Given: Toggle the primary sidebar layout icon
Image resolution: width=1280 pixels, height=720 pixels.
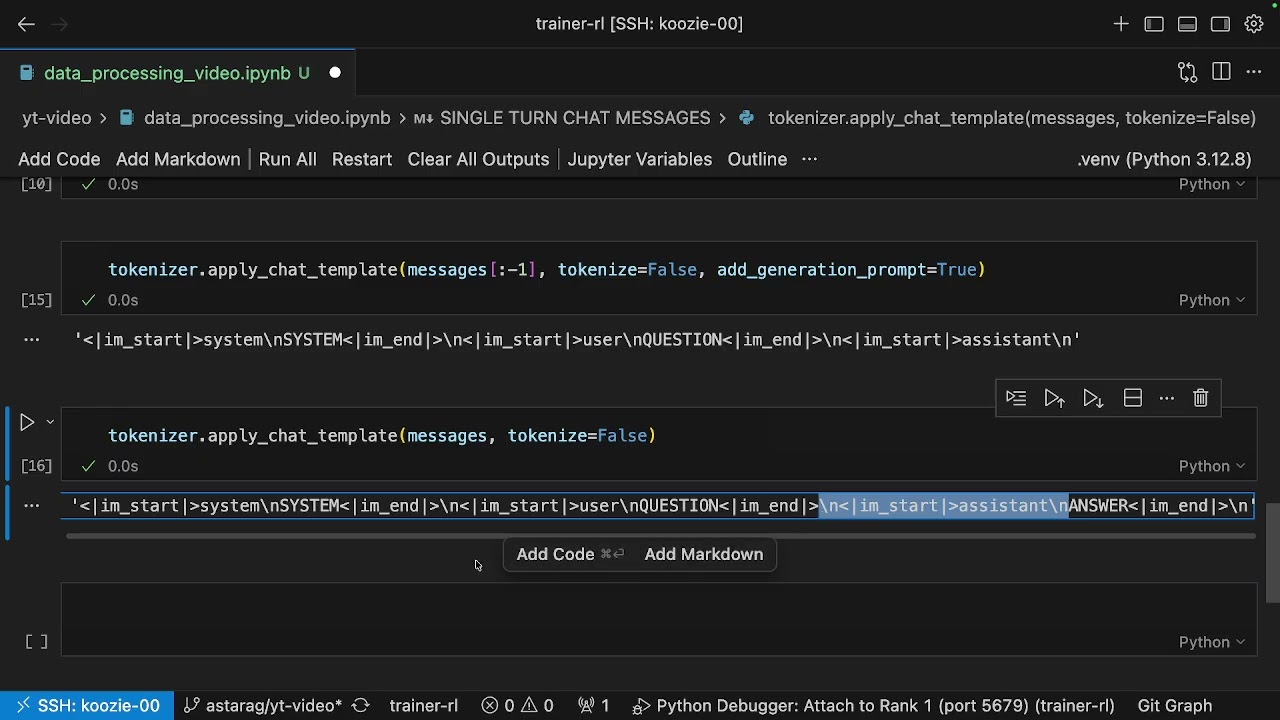Looking at the screenshot, I should pos(1154,24).
